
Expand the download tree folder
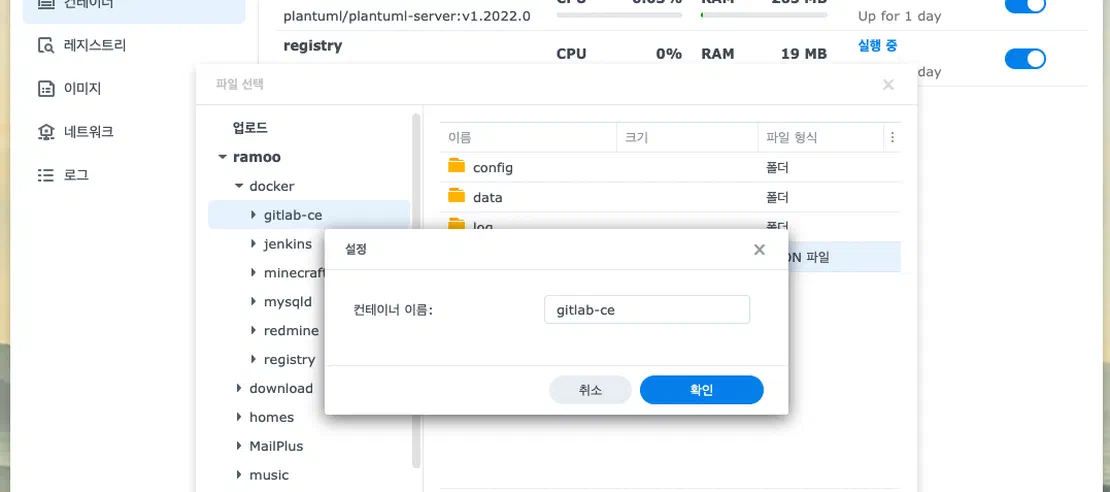239,388
